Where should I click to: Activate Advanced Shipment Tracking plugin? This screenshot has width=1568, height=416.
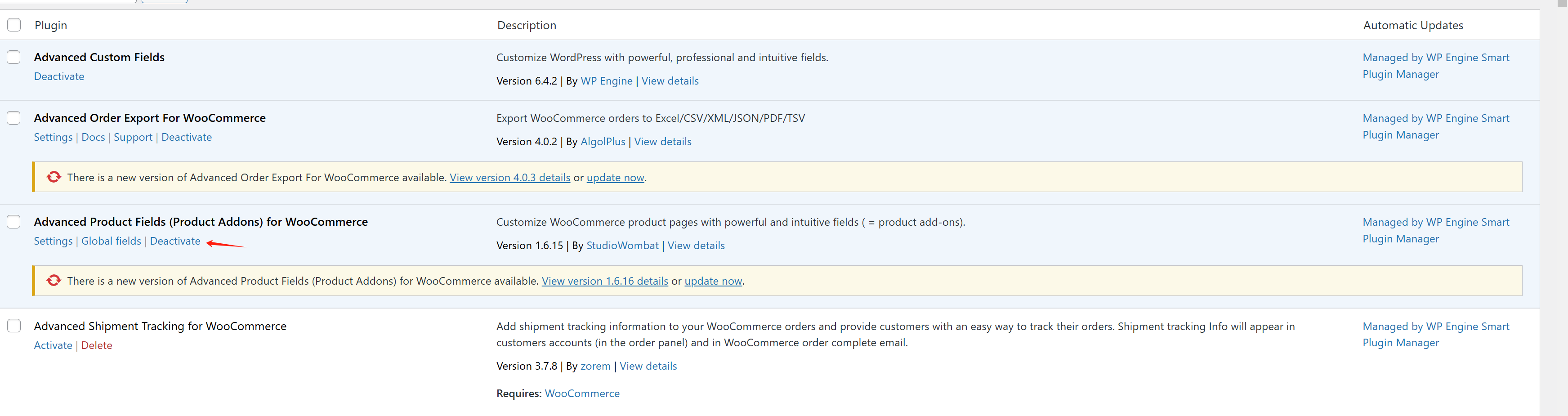(53, 345)
